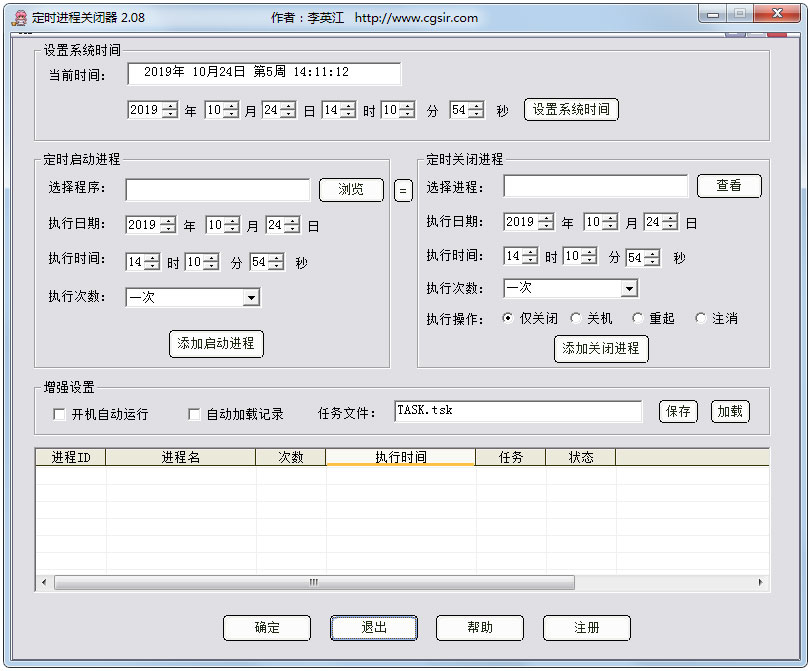Click 浏览 to browse for program
Image resolution: width=811 pixels, height=671 pixels.
[351, 190]
